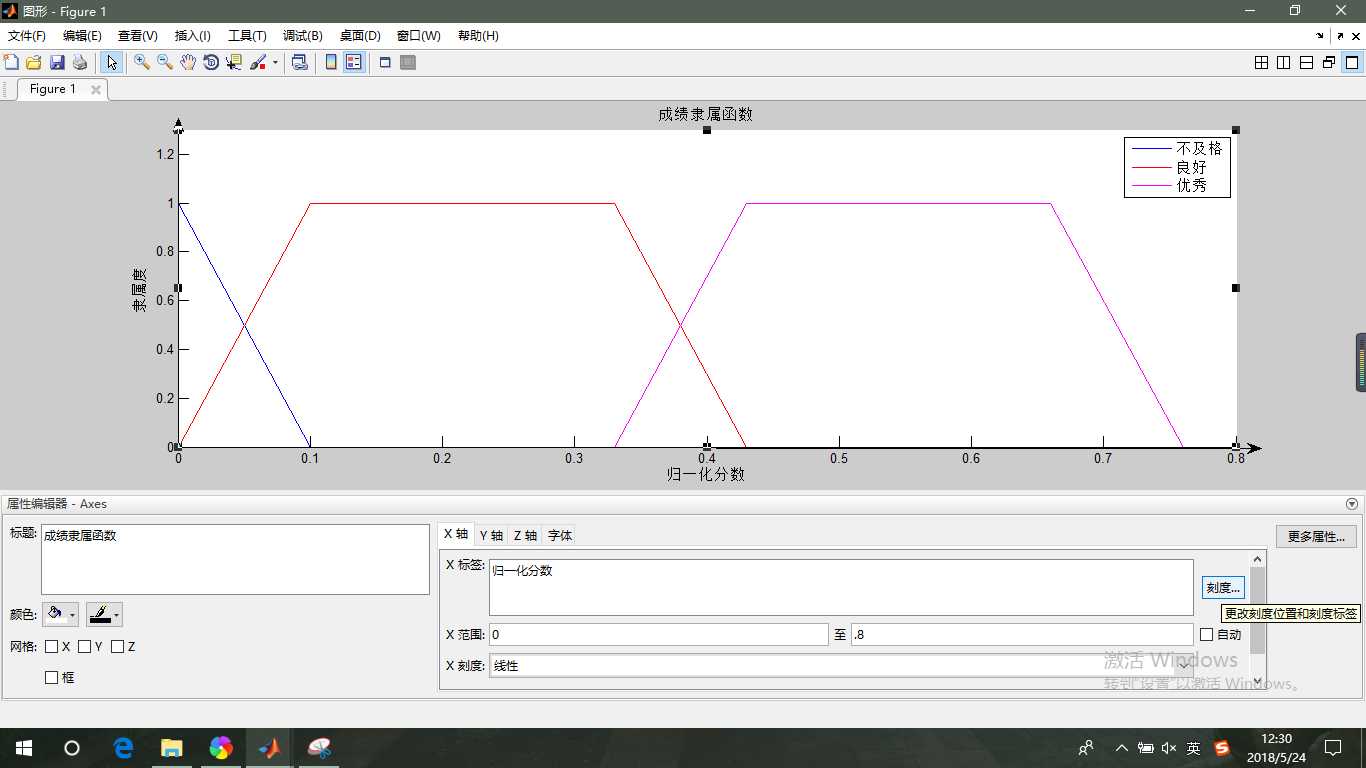Toggle the 框 box checkbox

coord(51,678)
